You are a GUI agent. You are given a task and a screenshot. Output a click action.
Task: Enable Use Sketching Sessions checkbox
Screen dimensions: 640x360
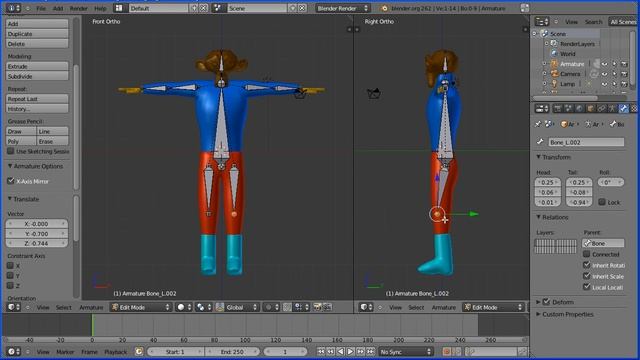pos(11,151)
